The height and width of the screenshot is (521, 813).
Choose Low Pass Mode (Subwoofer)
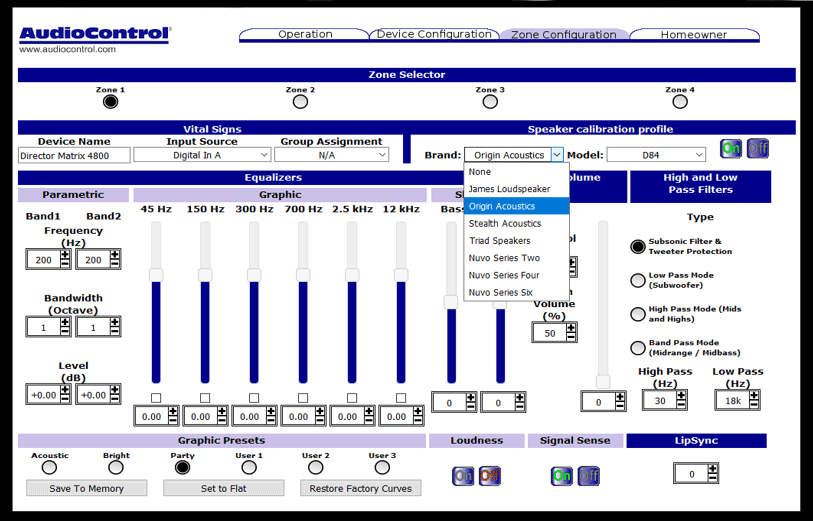click(x=638, y=280)
